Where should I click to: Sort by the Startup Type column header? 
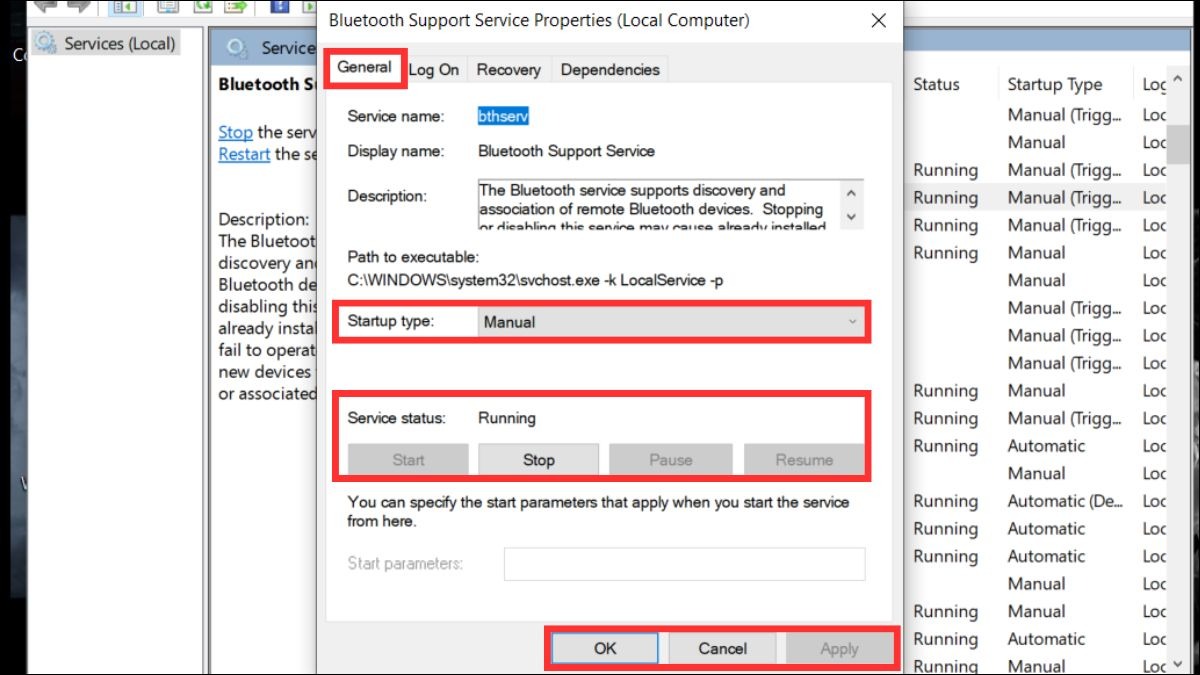(x=1054, y=85)
